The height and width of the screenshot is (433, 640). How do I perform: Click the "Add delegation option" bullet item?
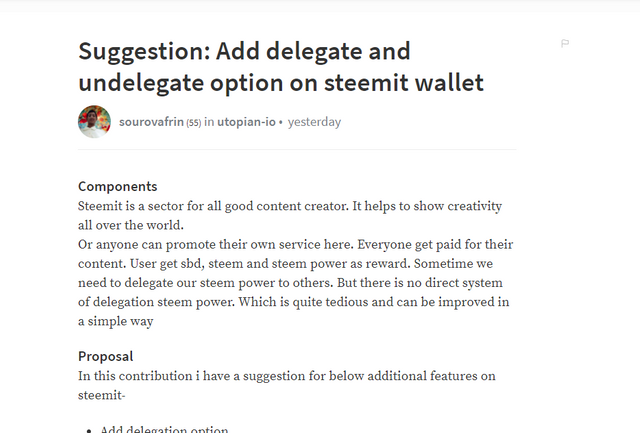(x=164, y=429)
